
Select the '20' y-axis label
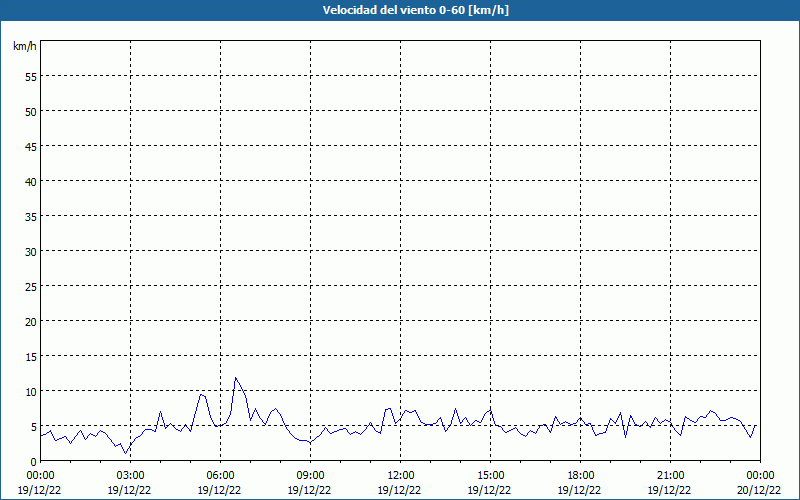pyautogui.click(x=31, y=321)
